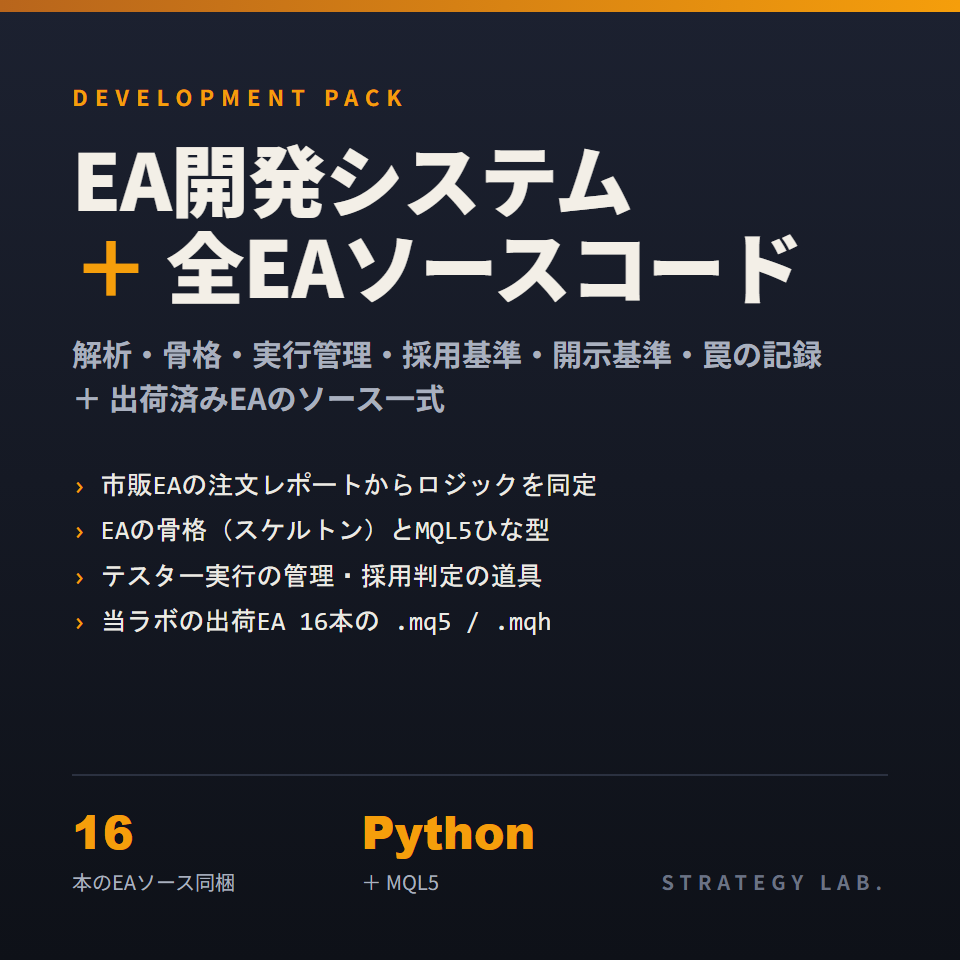This screenshot has height=960, width=960.
Task: Click the bullet EAの骨格(スケルトン)とMQL5ひな型
Action: tap(325, 530)
